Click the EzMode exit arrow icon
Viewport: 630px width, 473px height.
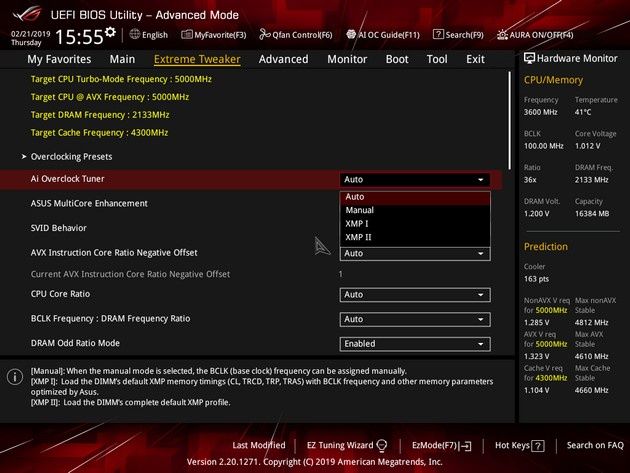466,446
